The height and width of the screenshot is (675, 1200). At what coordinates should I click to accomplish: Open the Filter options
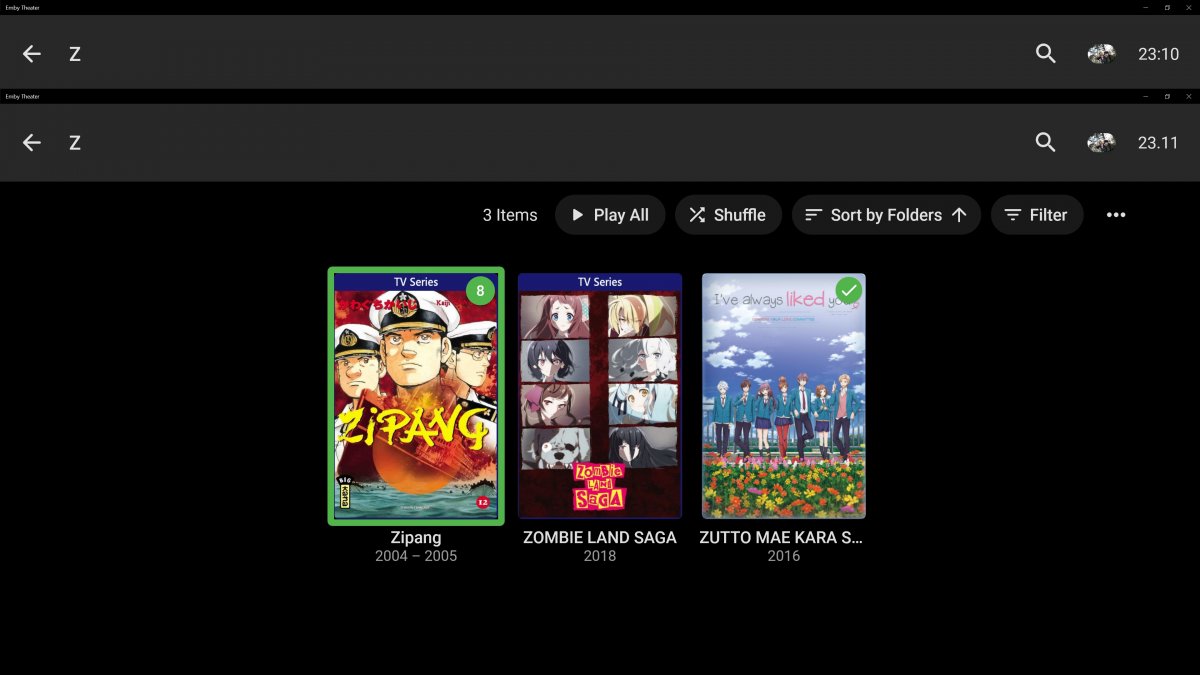tap(1037, 215)
